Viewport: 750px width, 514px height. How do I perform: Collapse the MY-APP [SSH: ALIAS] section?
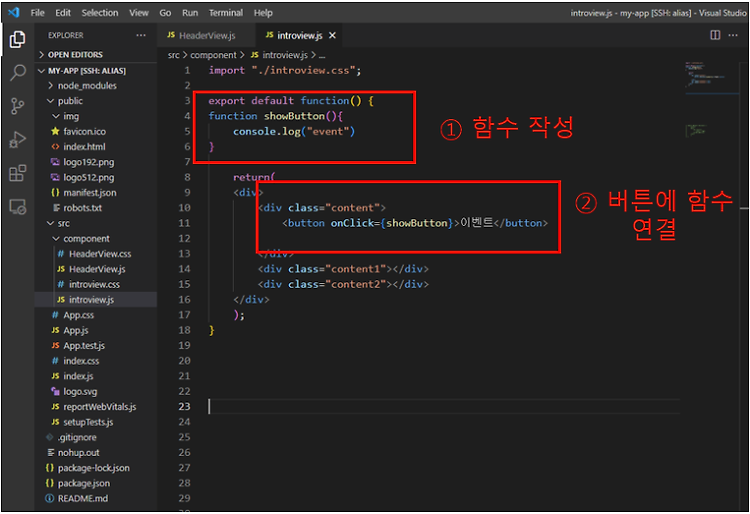pos(96,71)
